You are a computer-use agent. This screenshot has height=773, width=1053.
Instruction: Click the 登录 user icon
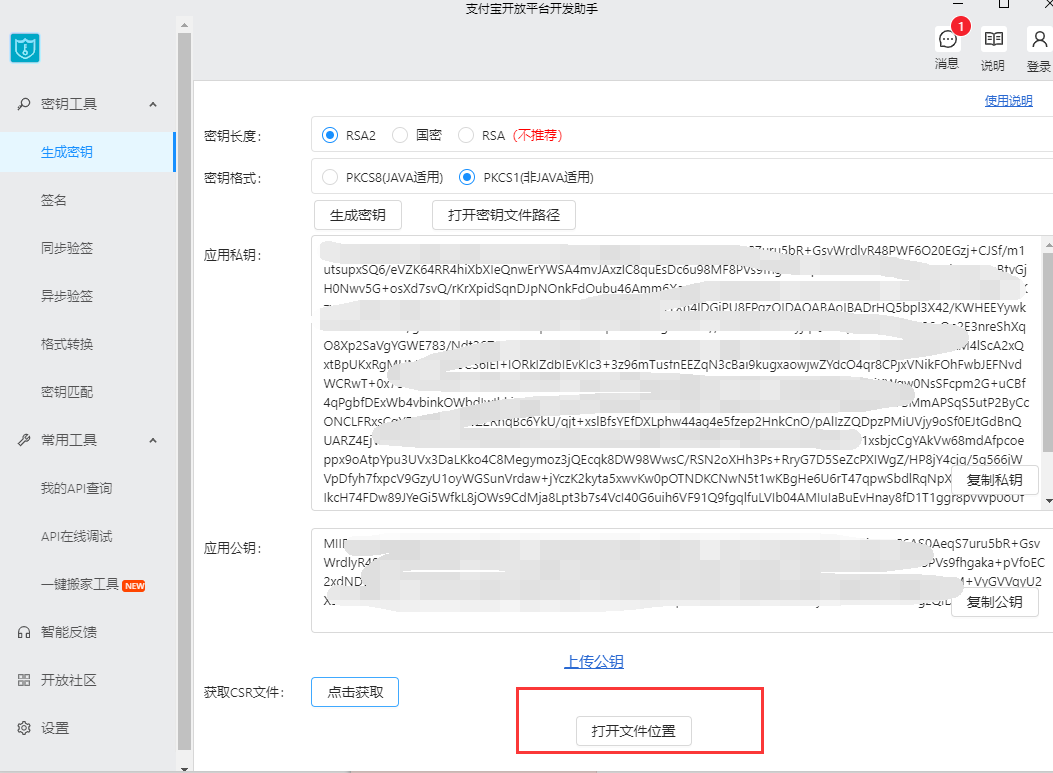tap(1039, 40)
